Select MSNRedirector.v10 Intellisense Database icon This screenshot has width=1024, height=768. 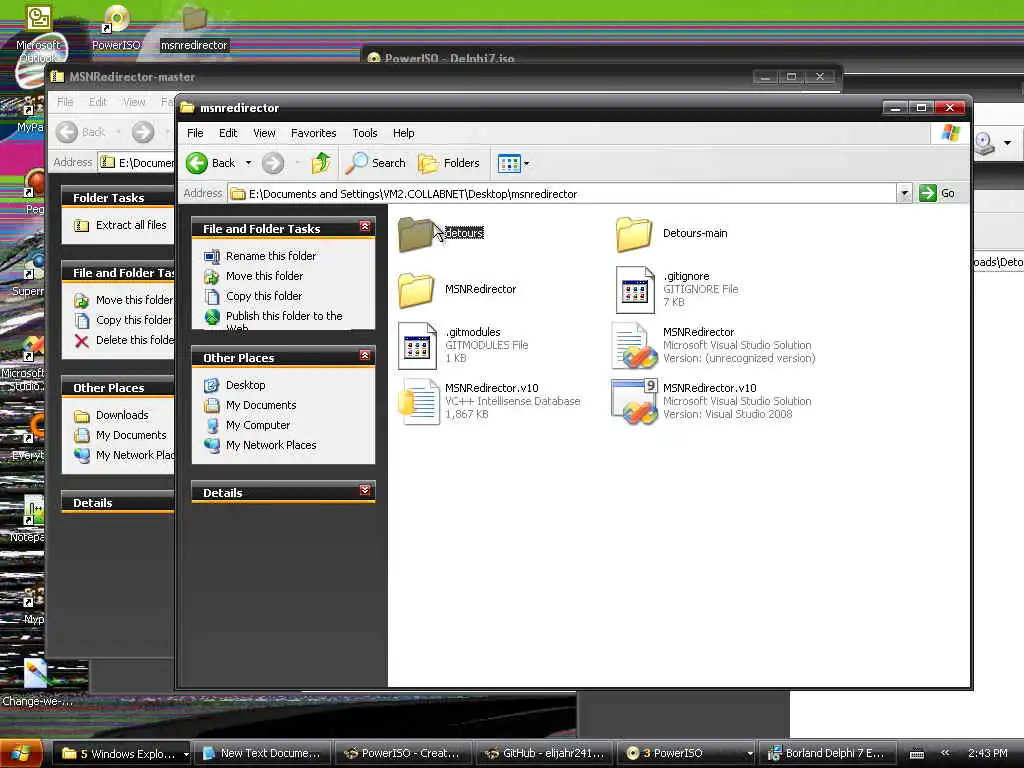pos(418,402)
